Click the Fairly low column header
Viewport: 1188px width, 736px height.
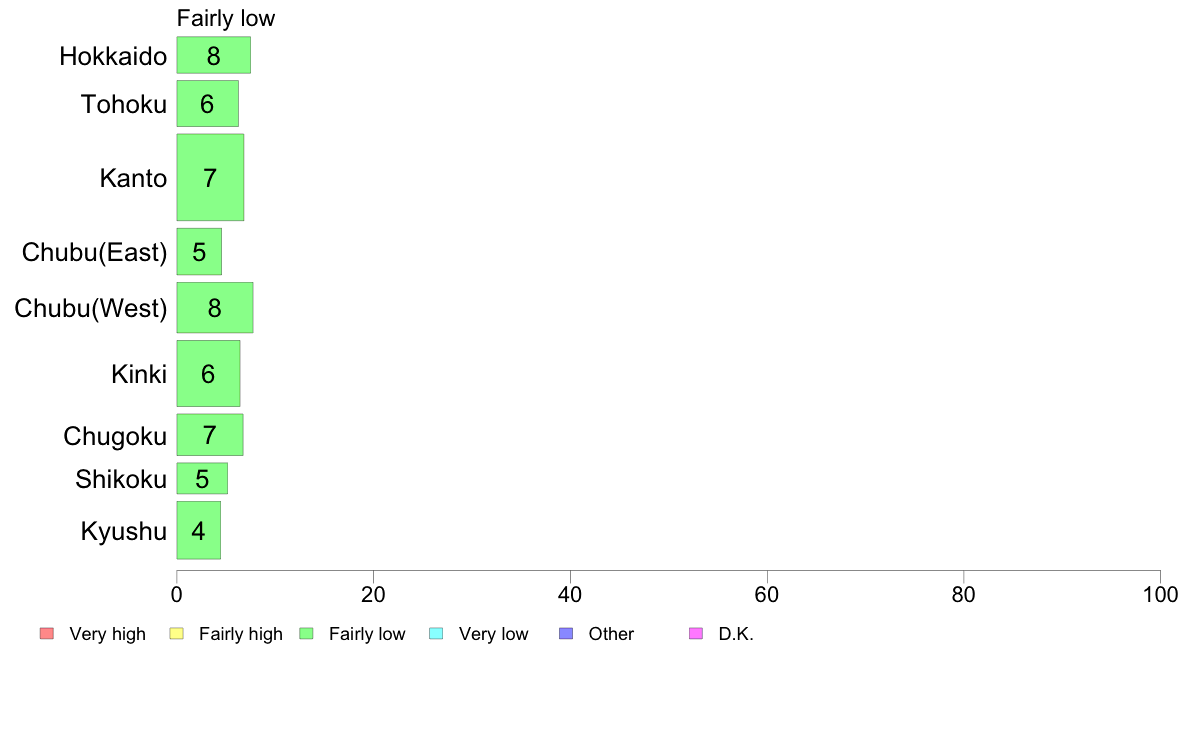225,18
